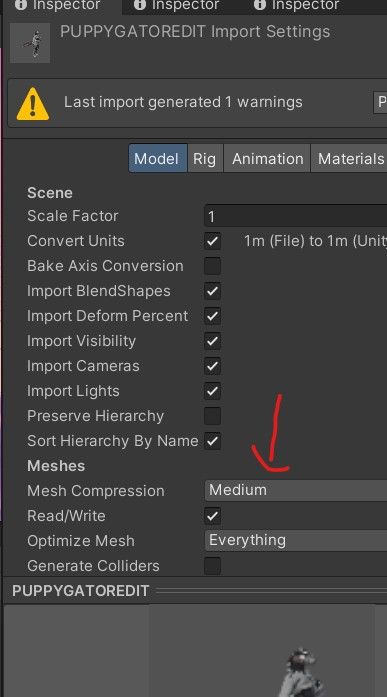
Task: Toggle the Convert Units checkbox
Action: coord(212,241)
